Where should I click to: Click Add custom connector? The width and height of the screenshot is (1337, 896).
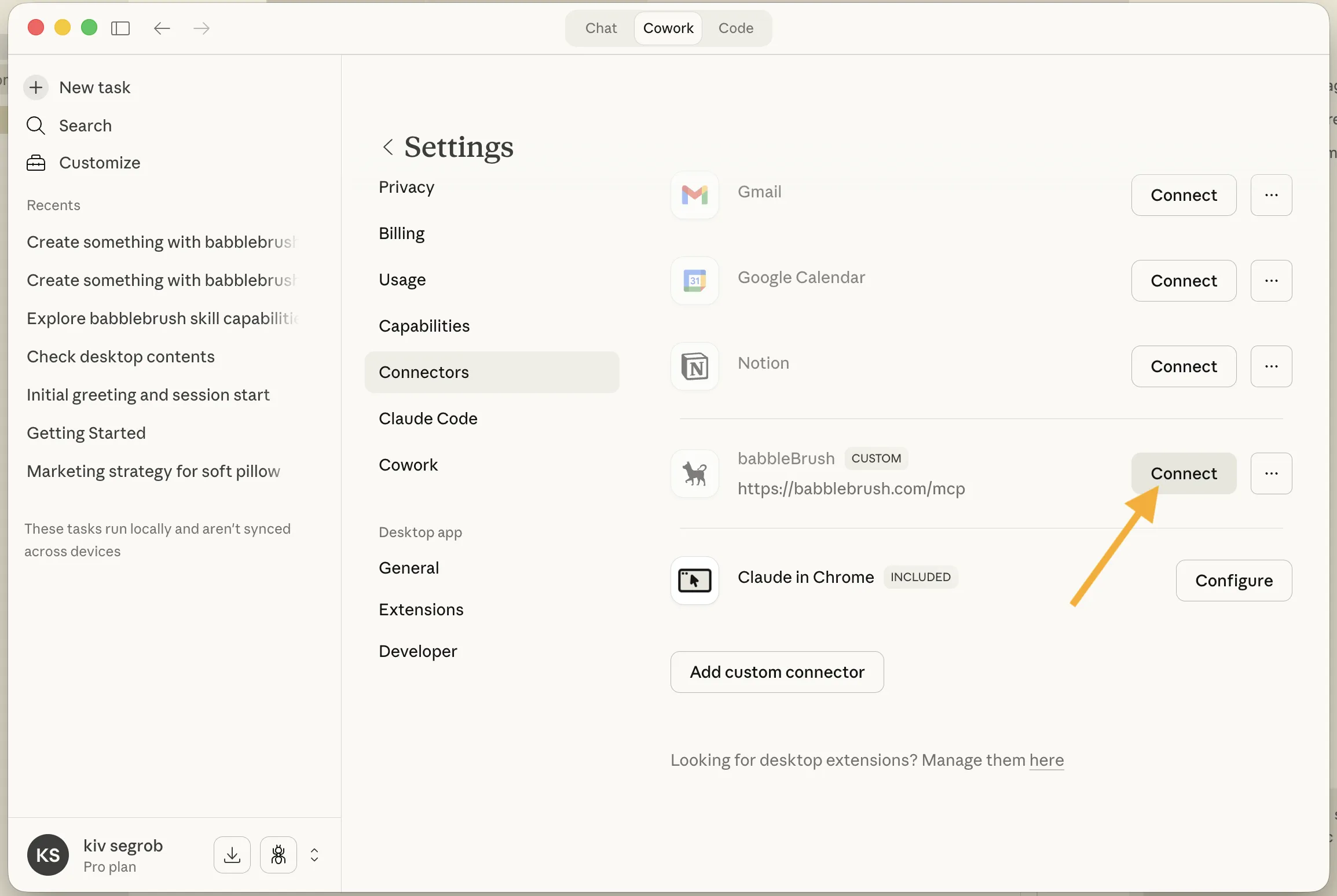776,671
